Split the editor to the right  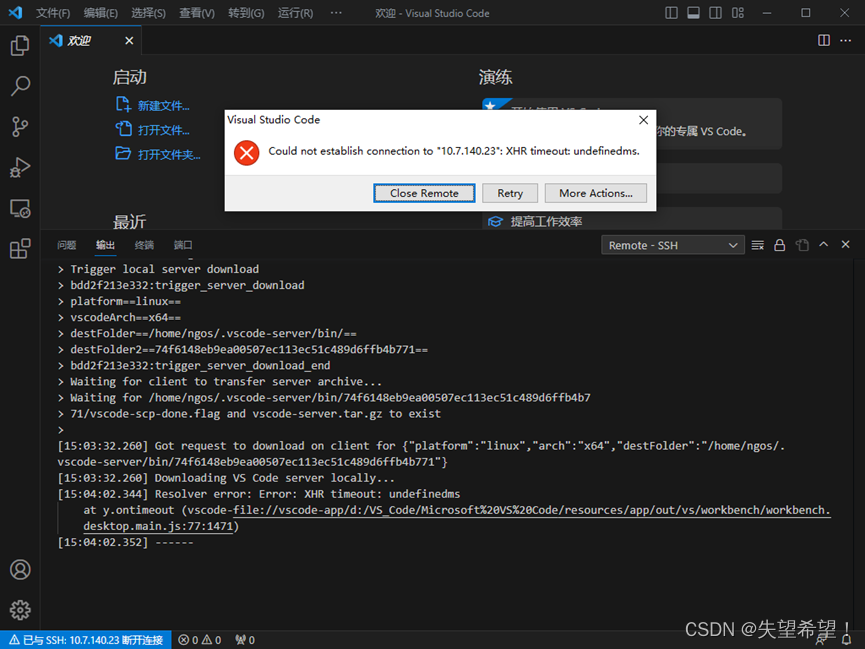tap(824, 40)
